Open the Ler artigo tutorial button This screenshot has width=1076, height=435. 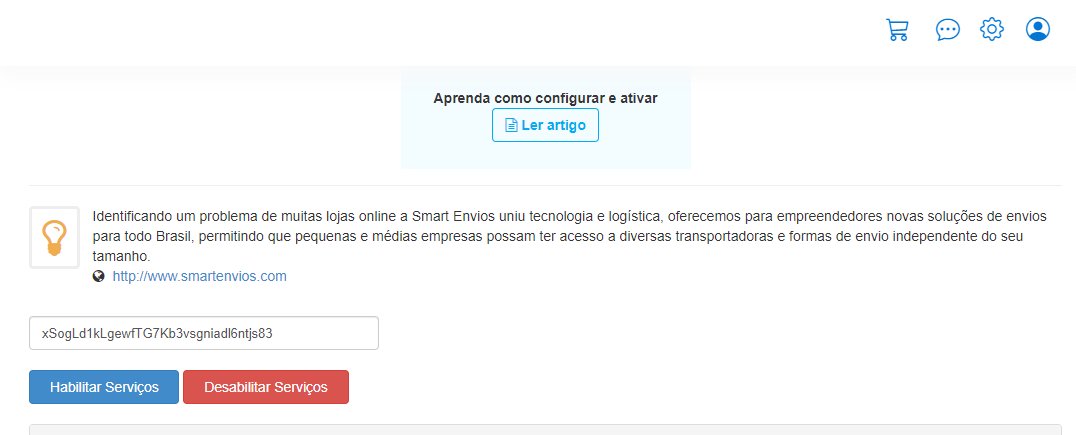point(546,125)
